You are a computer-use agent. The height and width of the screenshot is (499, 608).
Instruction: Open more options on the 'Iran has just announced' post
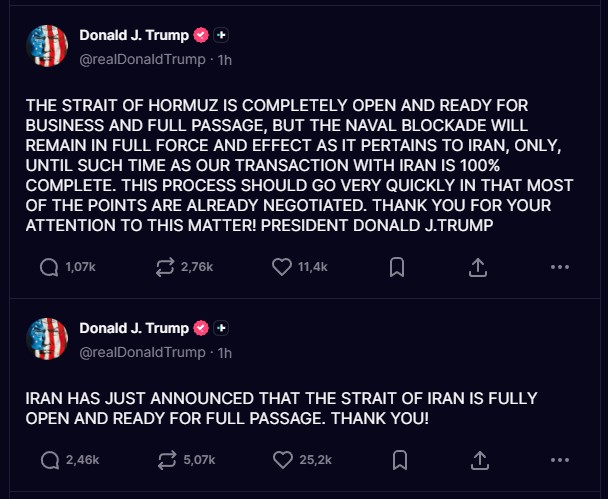point(559,460)
